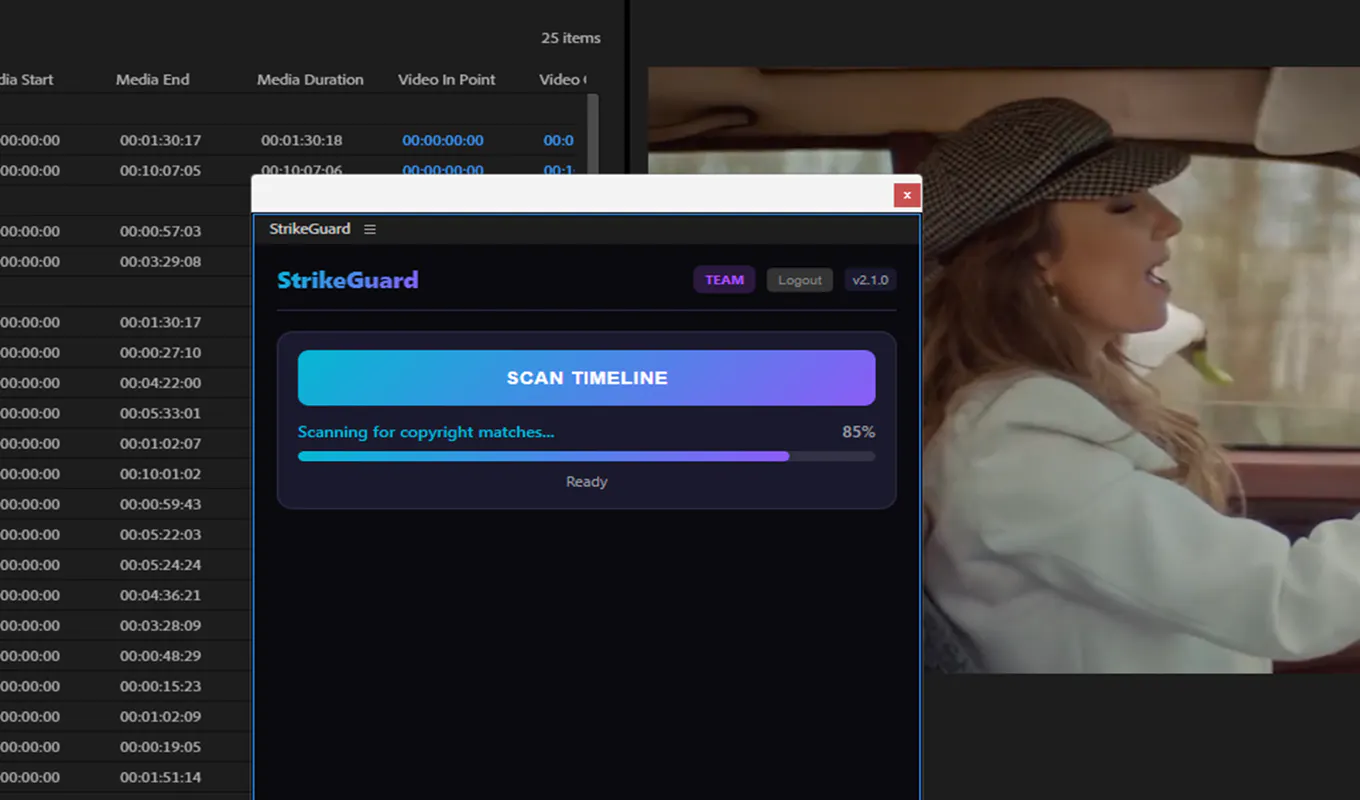
Task: Sort by the Media End column header
Action: pyautogui.click(x=153, y=79)
